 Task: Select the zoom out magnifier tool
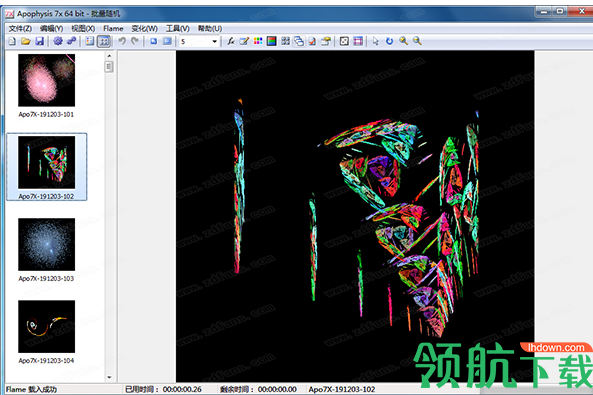click(417, 41)
